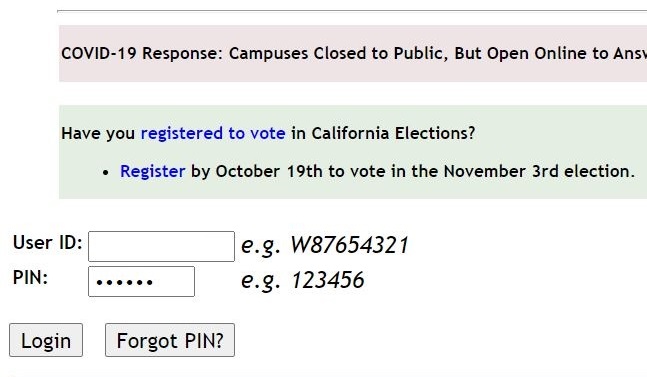Click the bullet point before Register
647x377 pixels.
106,173
